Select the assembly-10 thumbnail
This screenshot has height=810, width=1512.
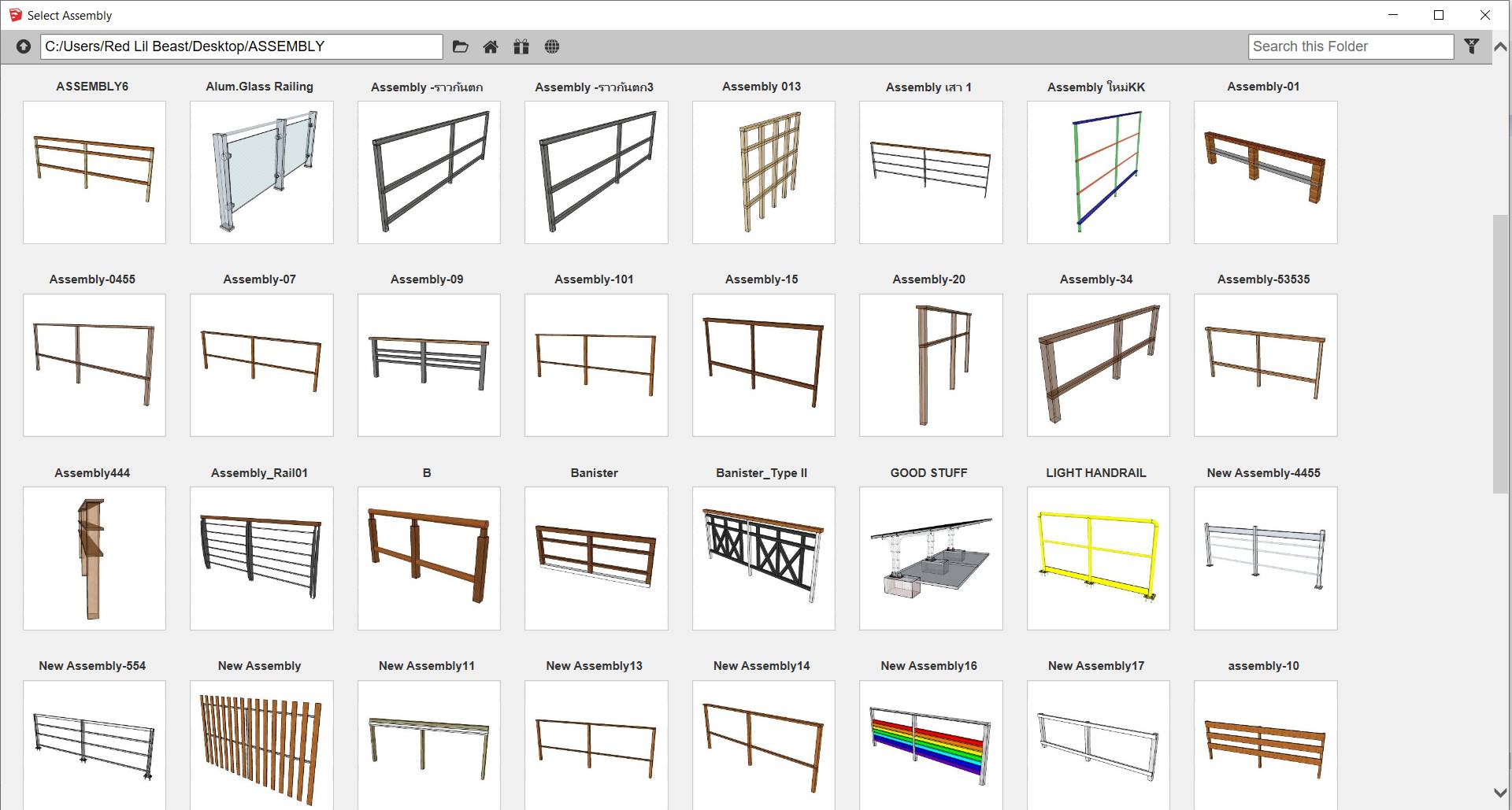(x=1266, y=745)
